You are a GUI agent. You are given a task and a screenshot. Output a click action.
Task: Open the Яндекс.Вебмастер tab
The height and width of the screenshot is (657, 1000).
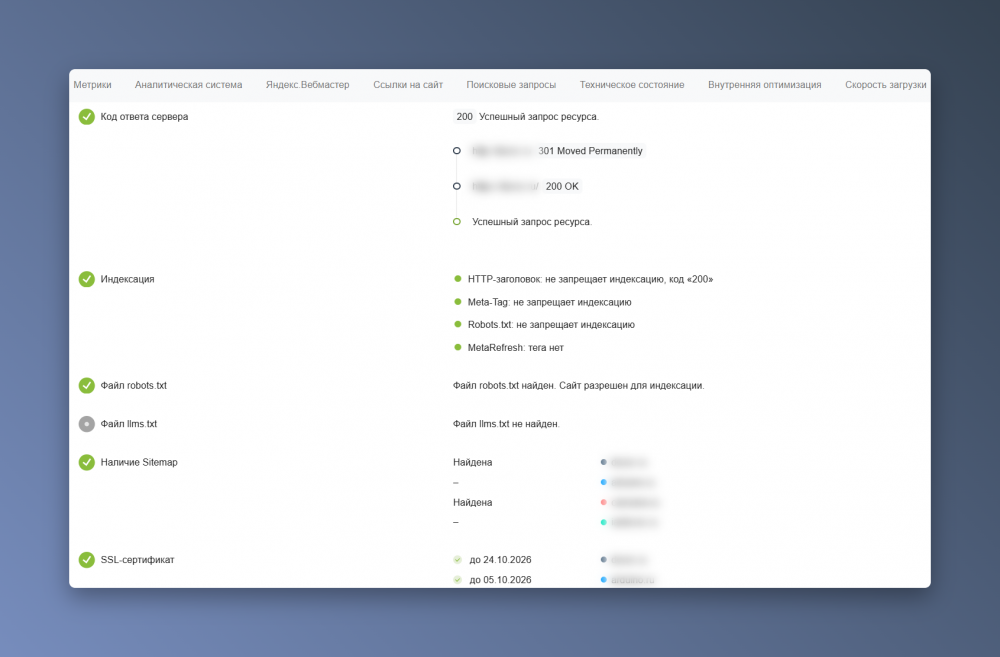coord(307,85)
